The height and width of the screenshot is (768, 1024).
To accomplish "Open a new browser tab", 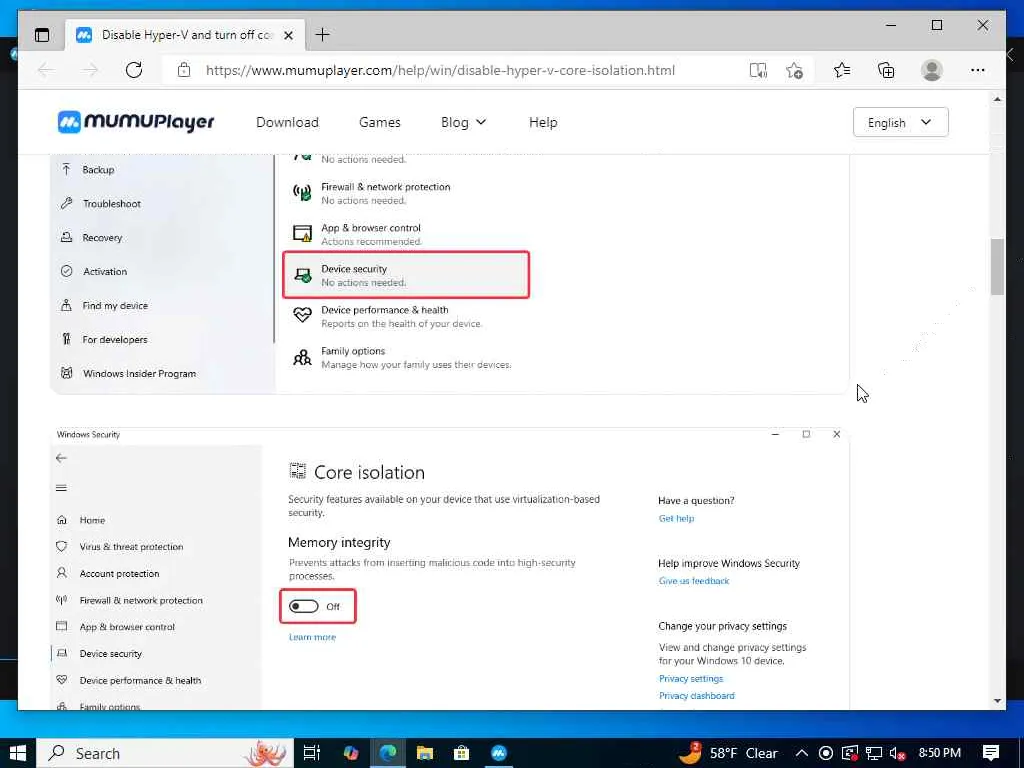I will pyautogui.click(x=323, y=35).
